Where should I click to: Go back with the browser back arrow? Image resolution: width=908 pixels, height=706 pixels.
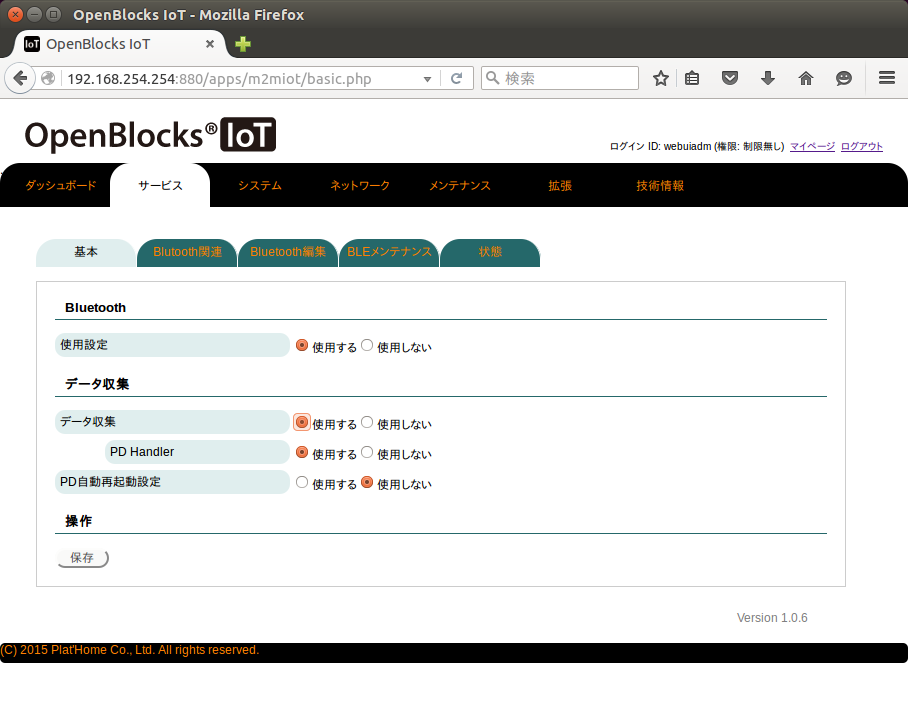click(x=20, y=78)
